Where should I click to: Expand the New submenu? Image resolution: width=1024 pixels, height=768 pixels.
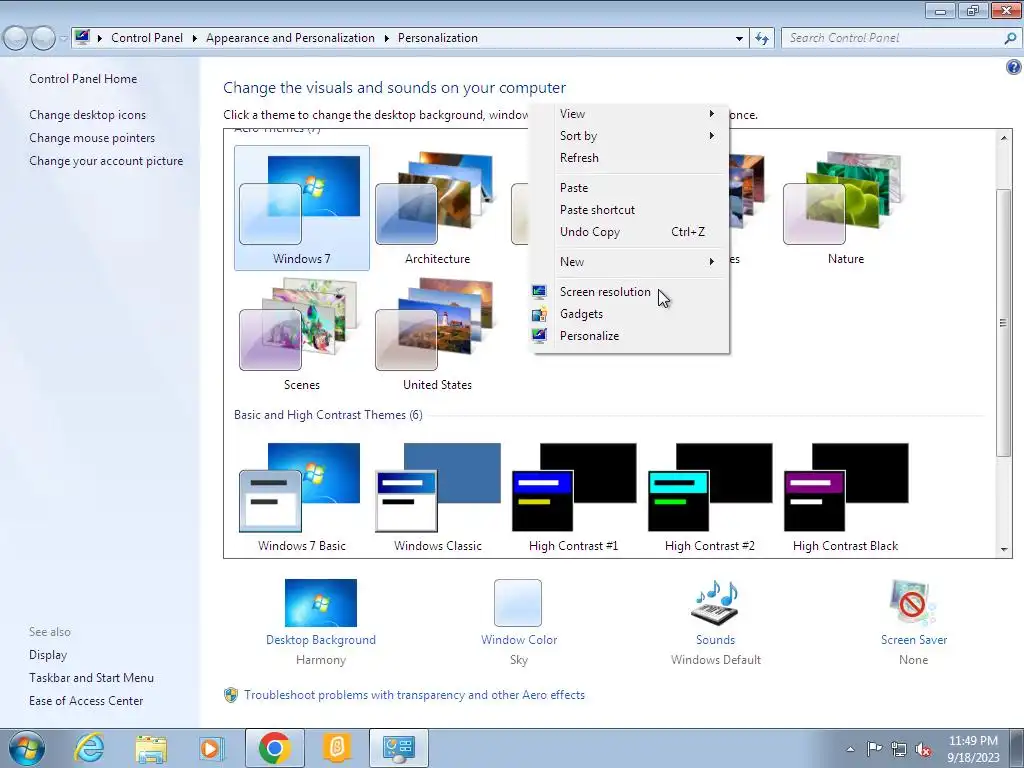[629, 262]
